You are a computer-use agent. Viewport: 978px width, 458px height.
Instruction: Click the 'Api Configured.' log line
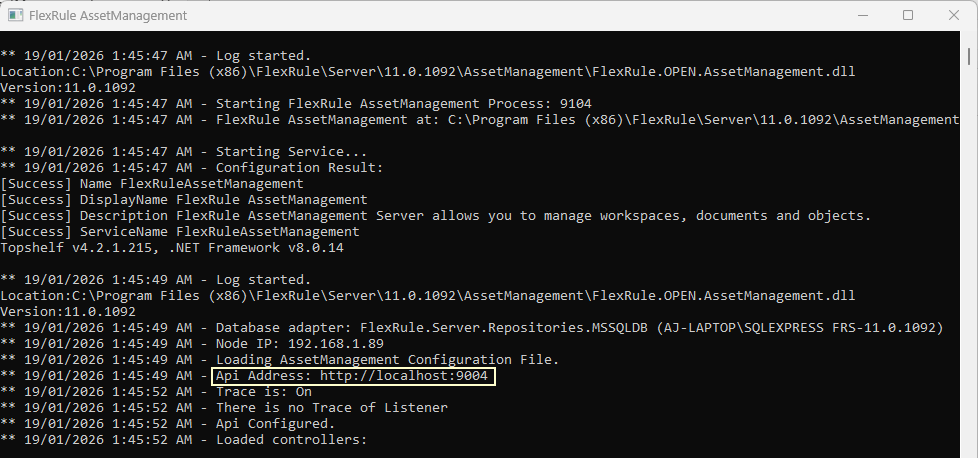click(x=168, y=424)
